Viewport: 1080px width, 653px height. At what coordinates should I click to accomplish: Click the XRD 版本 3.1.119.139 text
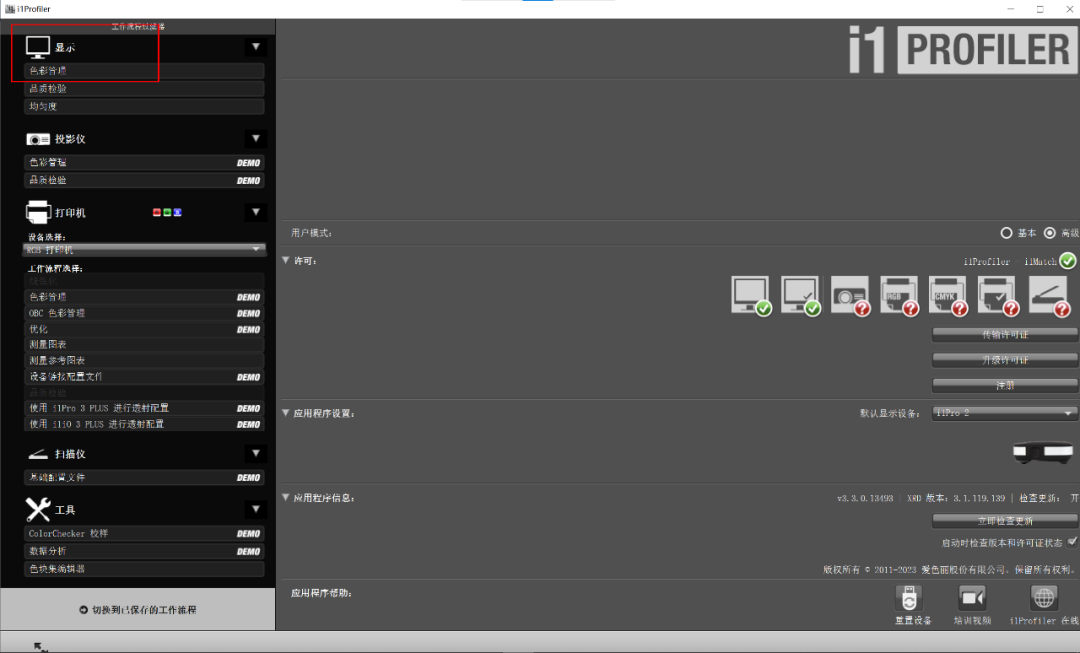(x=956, y=498)
